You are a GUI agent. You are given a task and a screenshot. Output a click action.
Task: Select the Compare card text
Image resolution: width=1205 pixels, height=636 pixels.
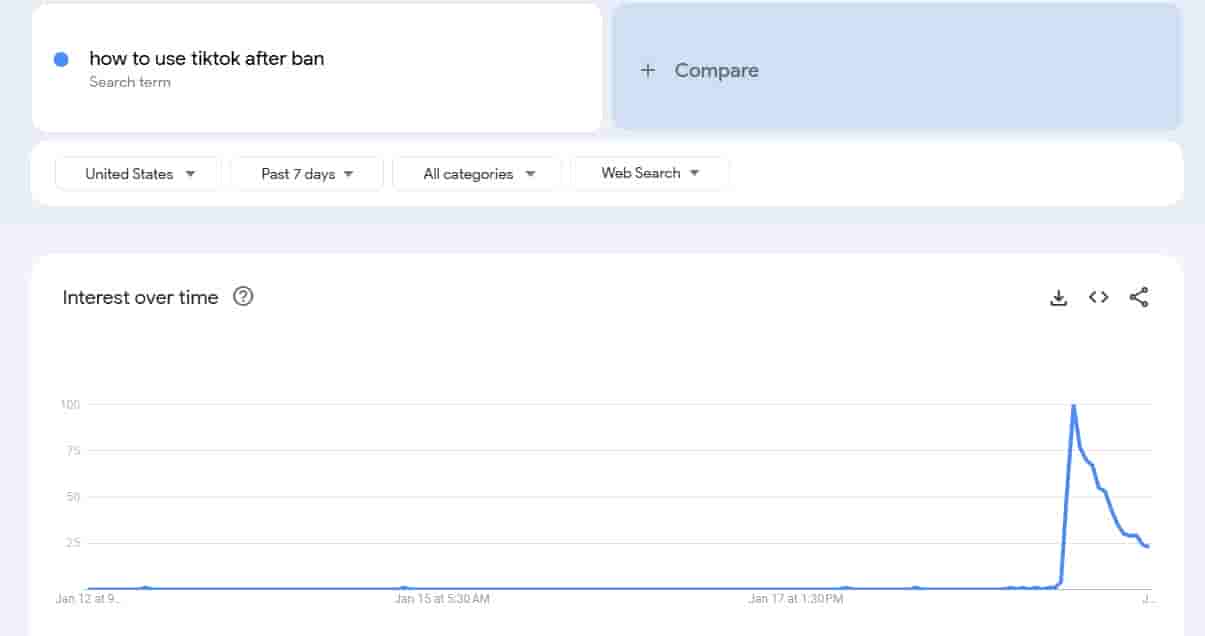716,70
